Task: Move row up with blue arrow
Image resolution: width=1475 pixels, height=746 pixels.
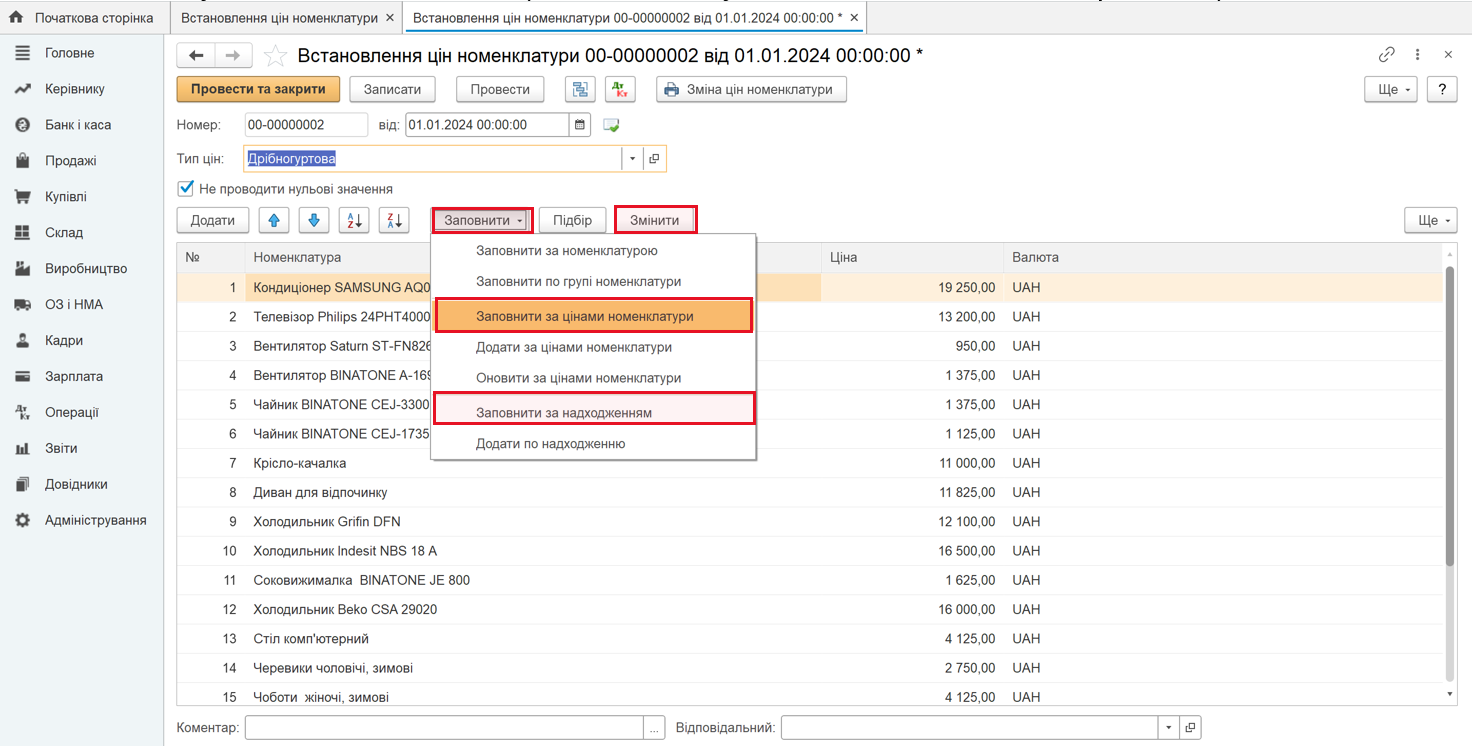Action: tap(274, 220)
